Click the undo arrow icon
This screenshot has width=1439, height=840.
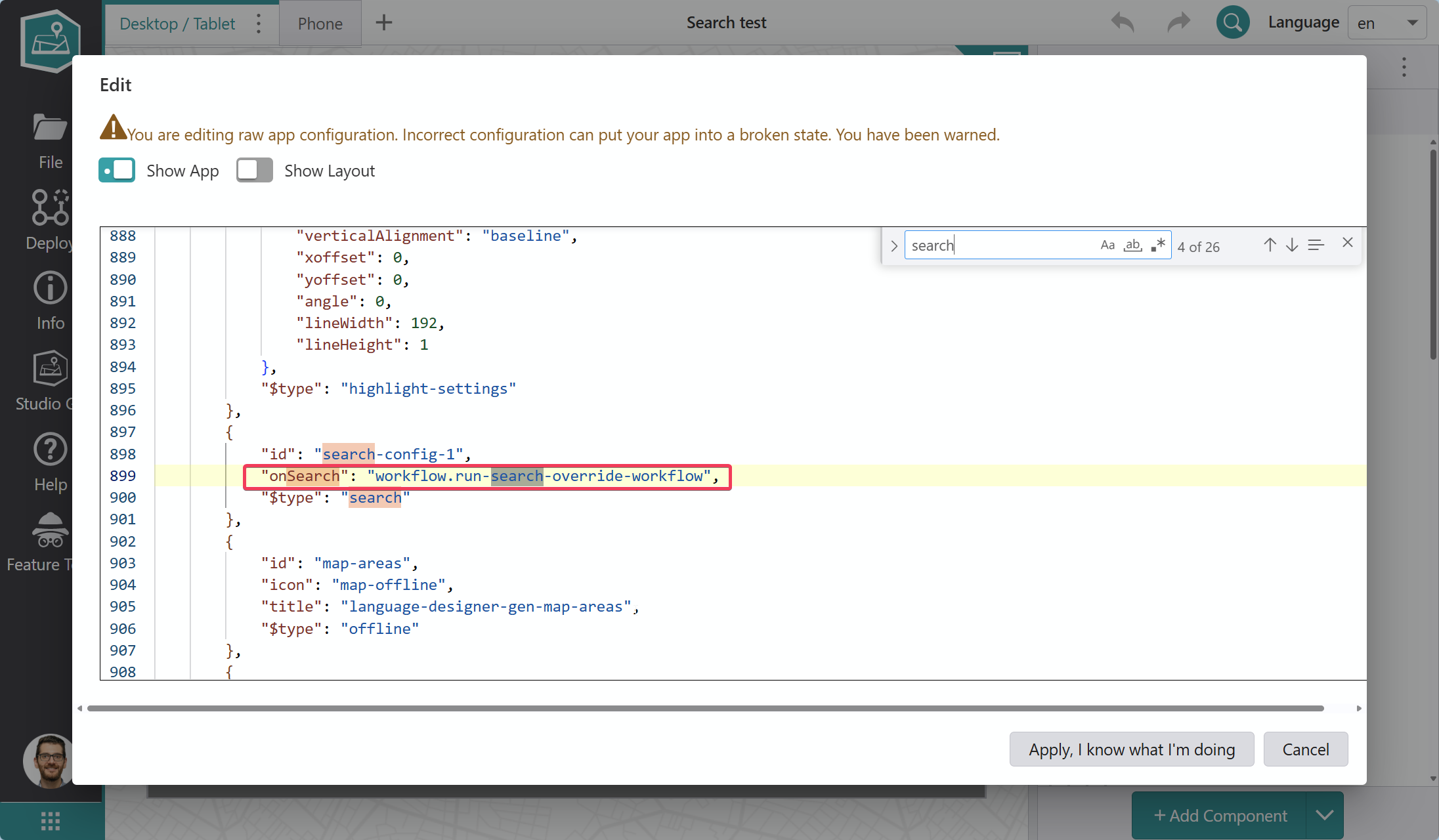click(x=1123, y=22)
